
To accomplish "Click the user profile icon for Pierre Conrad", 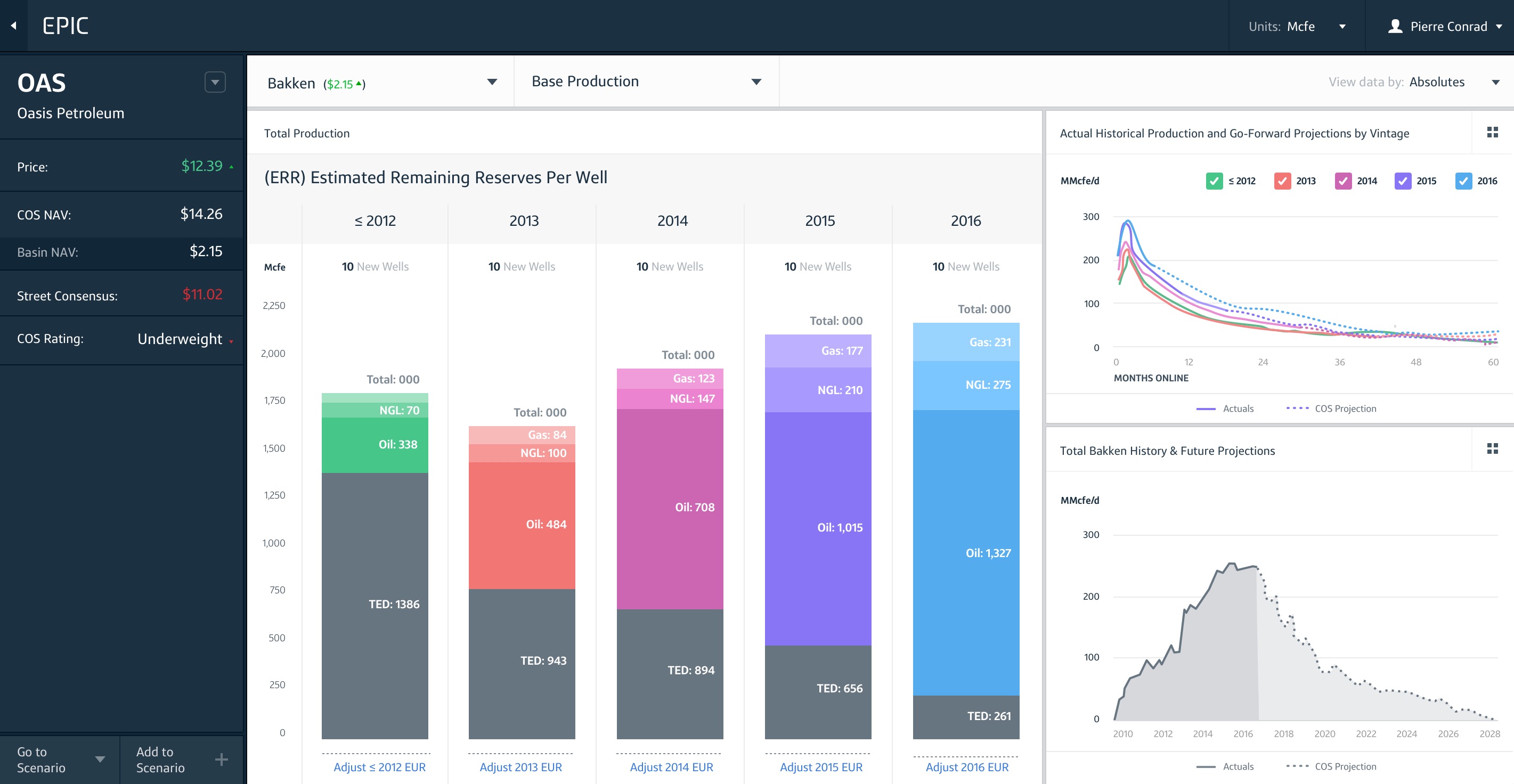I will (1395, 27).
